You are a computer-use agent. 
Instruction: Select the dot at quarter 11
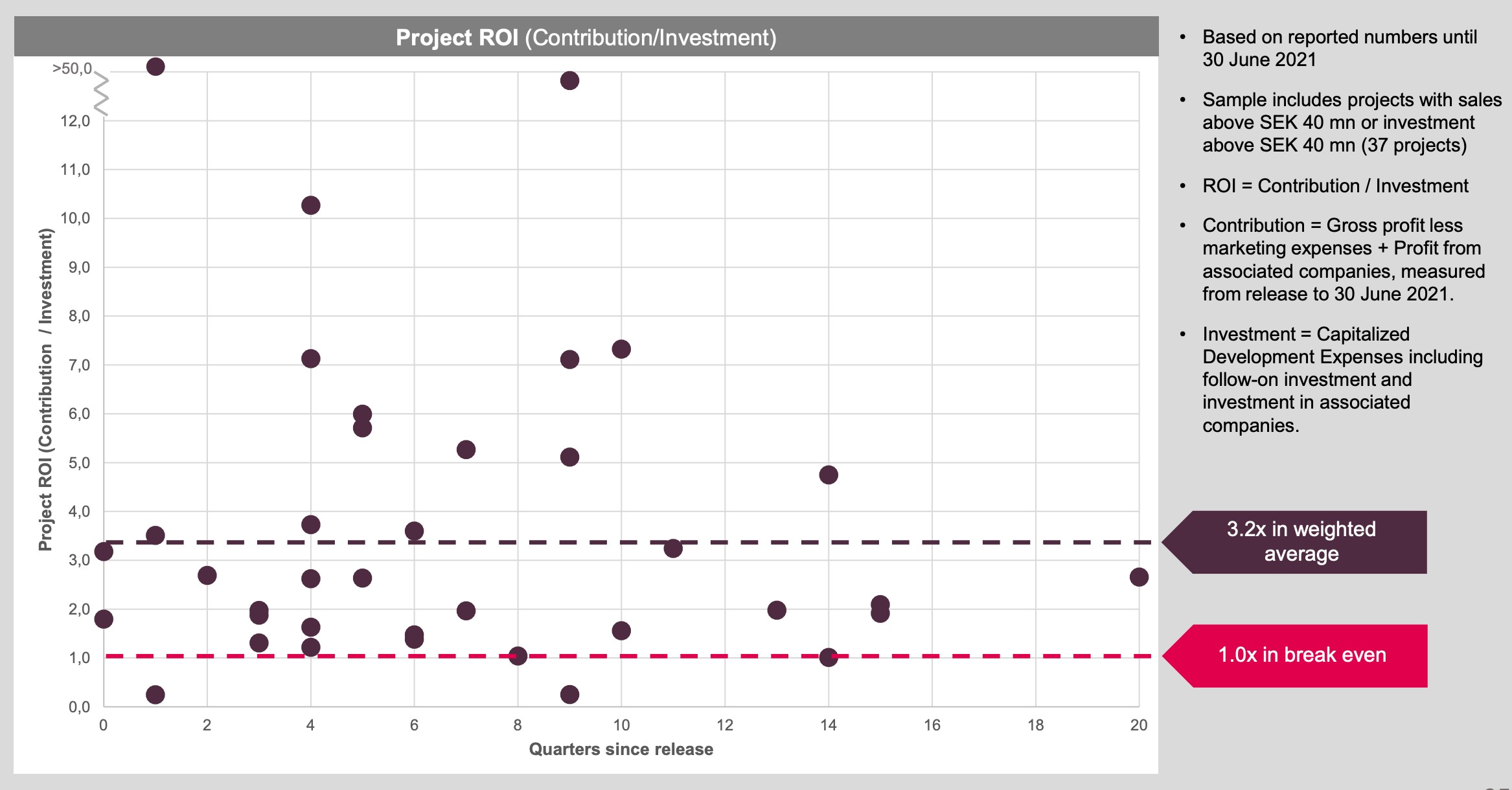coord(673,548)
